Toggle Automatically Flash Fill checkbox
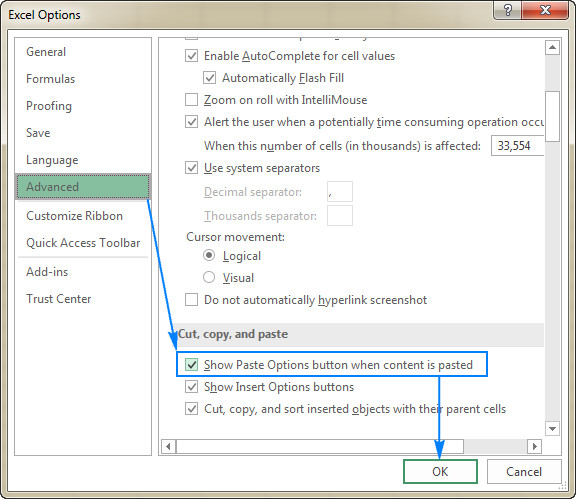576x499 pixels. click(x=209, y=78)
